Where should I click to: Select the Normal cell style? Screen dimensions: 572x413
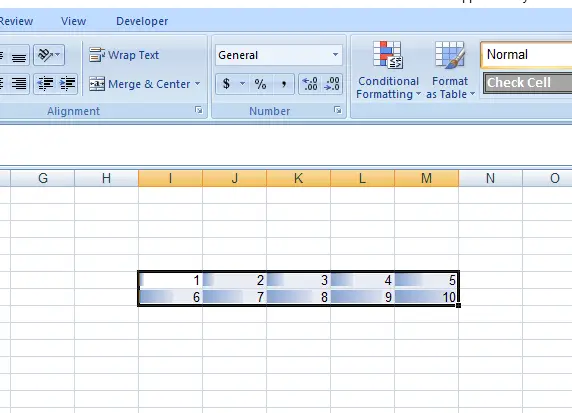point(527,55)
